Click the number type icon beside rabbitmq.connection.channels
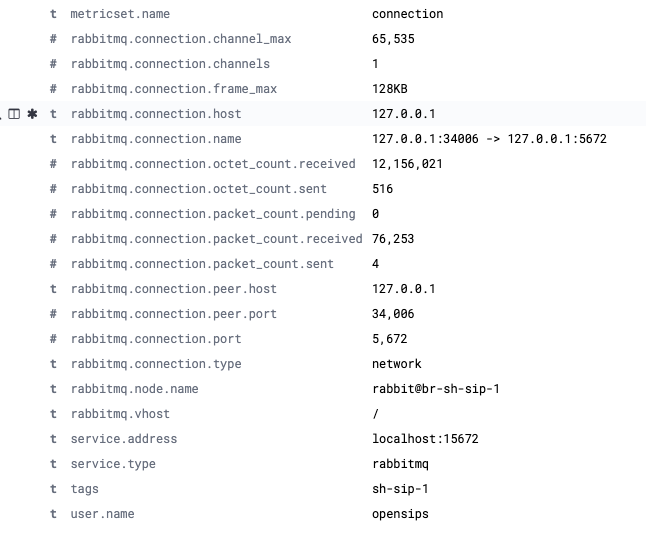This screenshot has height=540, width=646. (x=53, y=64)
